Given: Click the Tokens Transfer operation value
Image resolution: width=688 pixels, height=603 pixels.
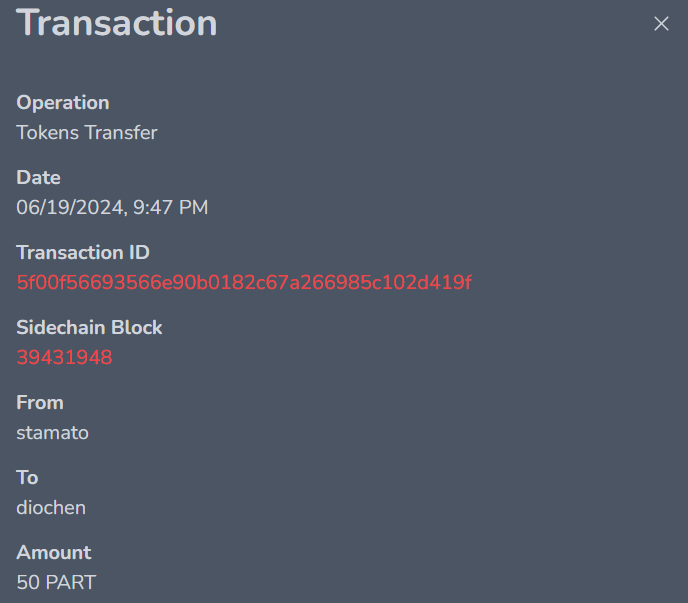Looking at the screenshot, I should tap(87, 133).
